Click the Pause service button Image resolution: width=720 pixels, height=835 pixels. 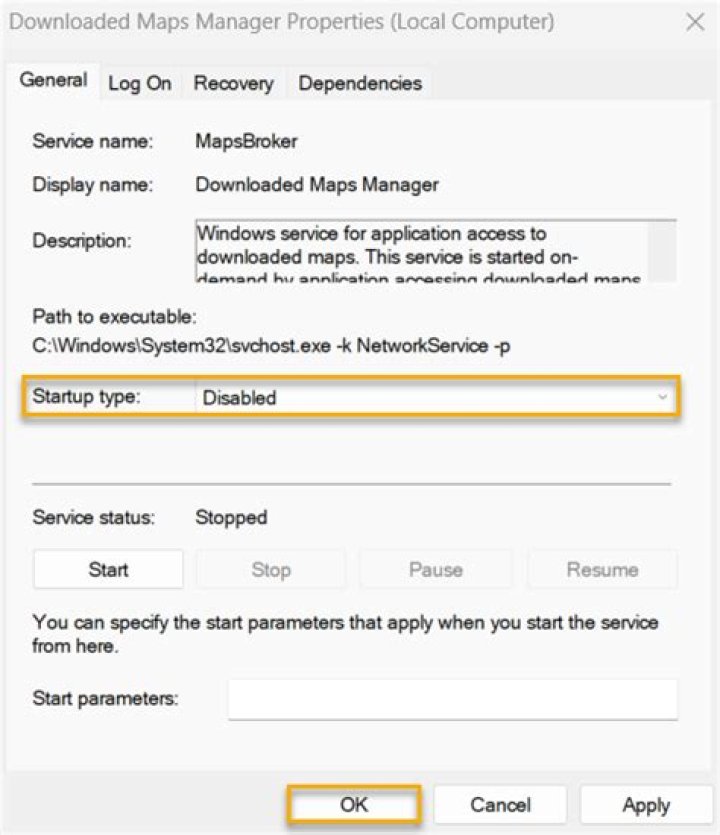tap(435, 570)
